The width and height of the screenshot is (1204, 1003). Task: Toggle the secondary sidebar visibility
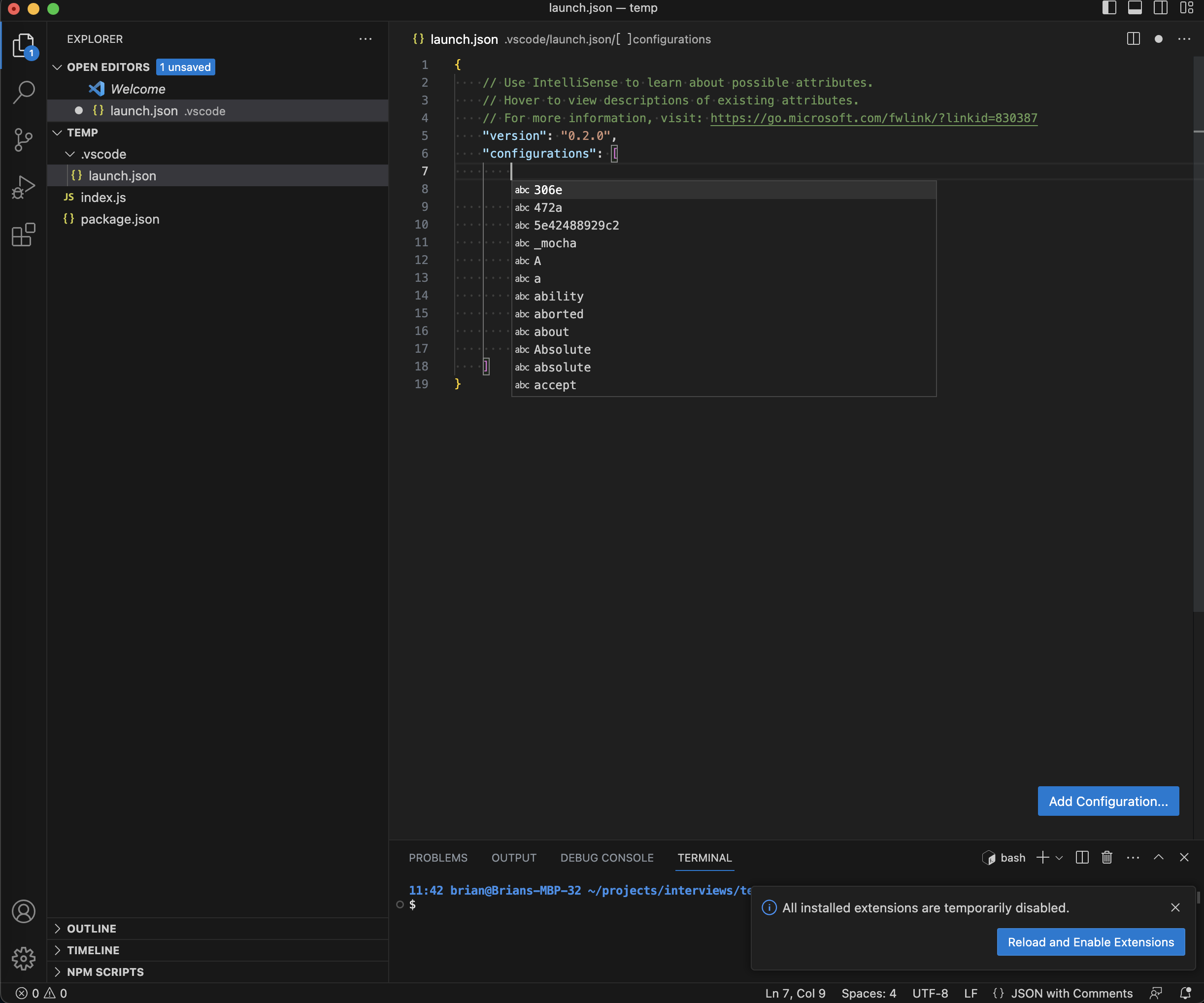(x=1160, y=8)
